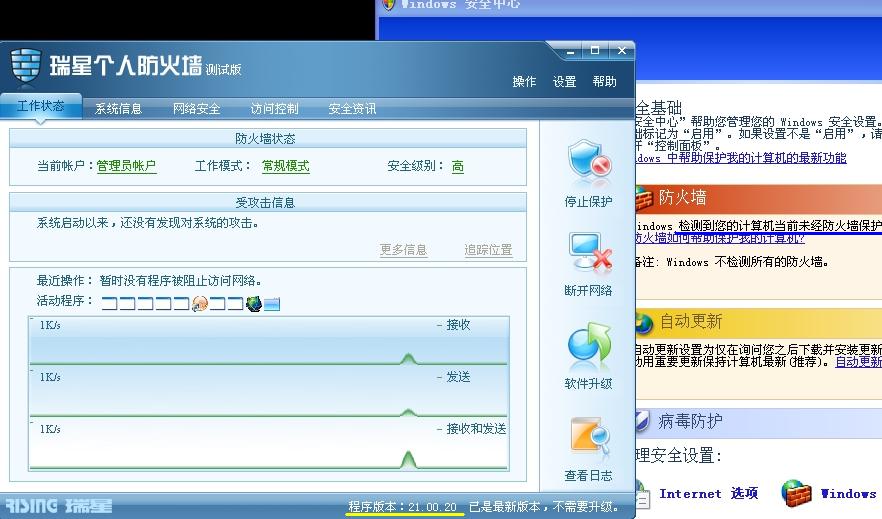
Task: Click the 系统启动以来，还没有发现对系统的攻击 text
Action: pos(148,223)
